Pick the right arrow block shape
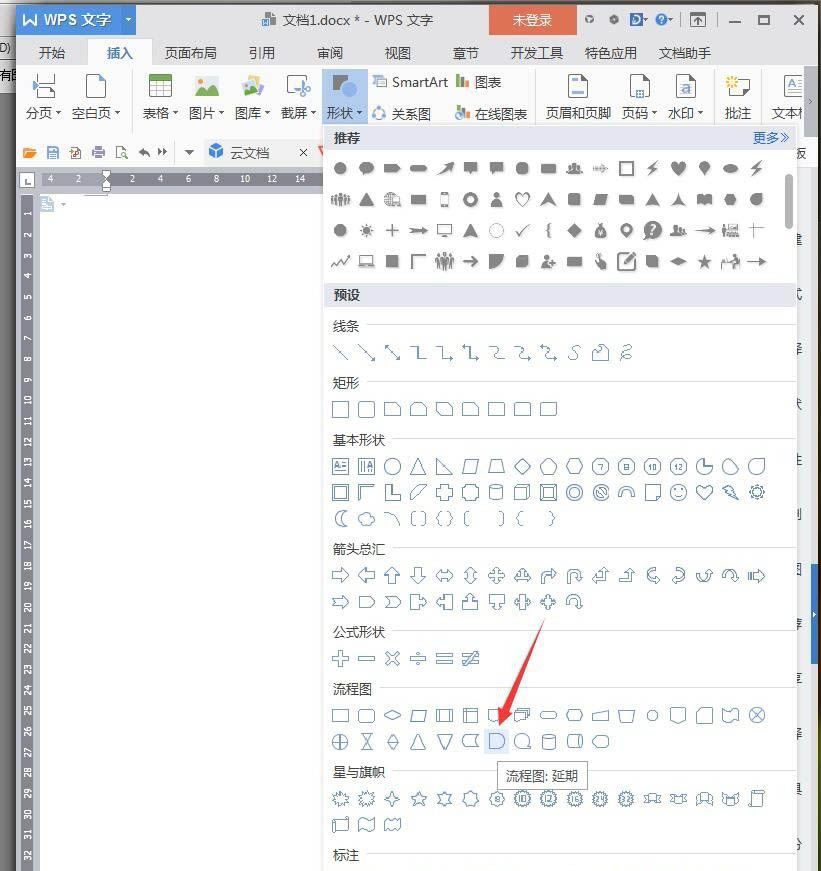The width and height of the screenshot is (821, 871). [x=340, y=575]
